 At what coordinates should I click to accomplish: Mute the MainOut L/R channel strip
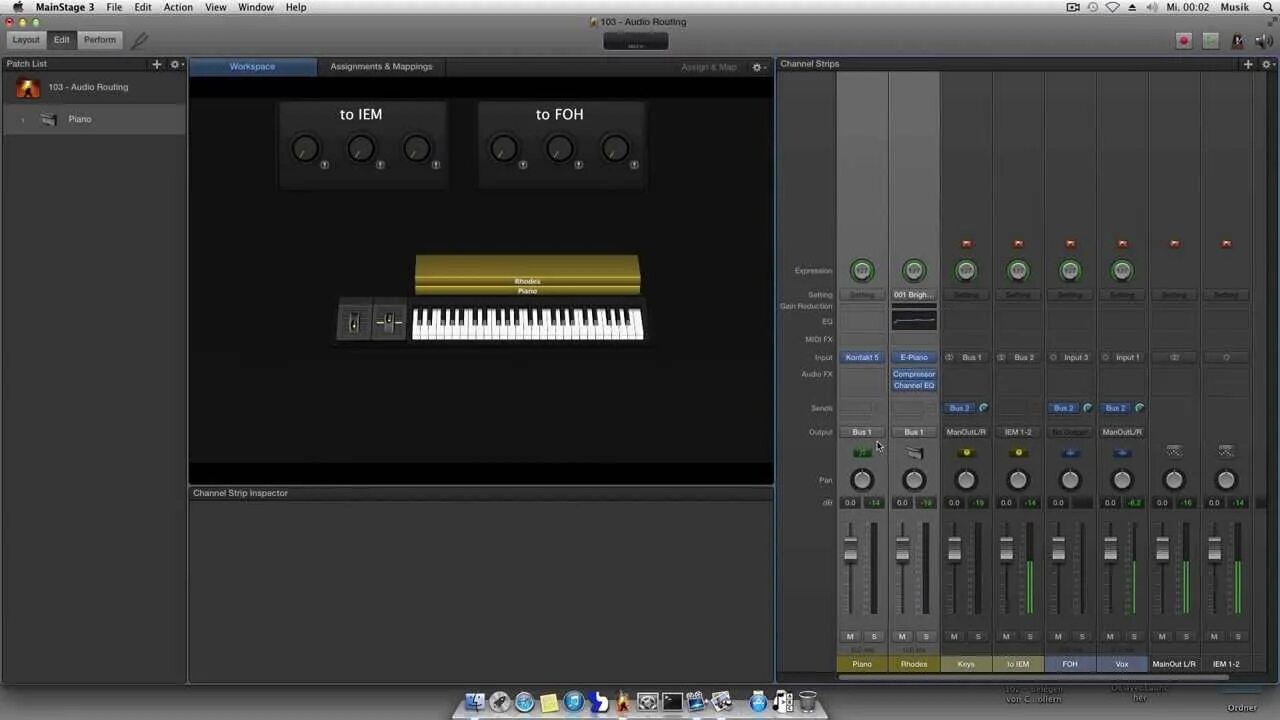(1162, 636)
